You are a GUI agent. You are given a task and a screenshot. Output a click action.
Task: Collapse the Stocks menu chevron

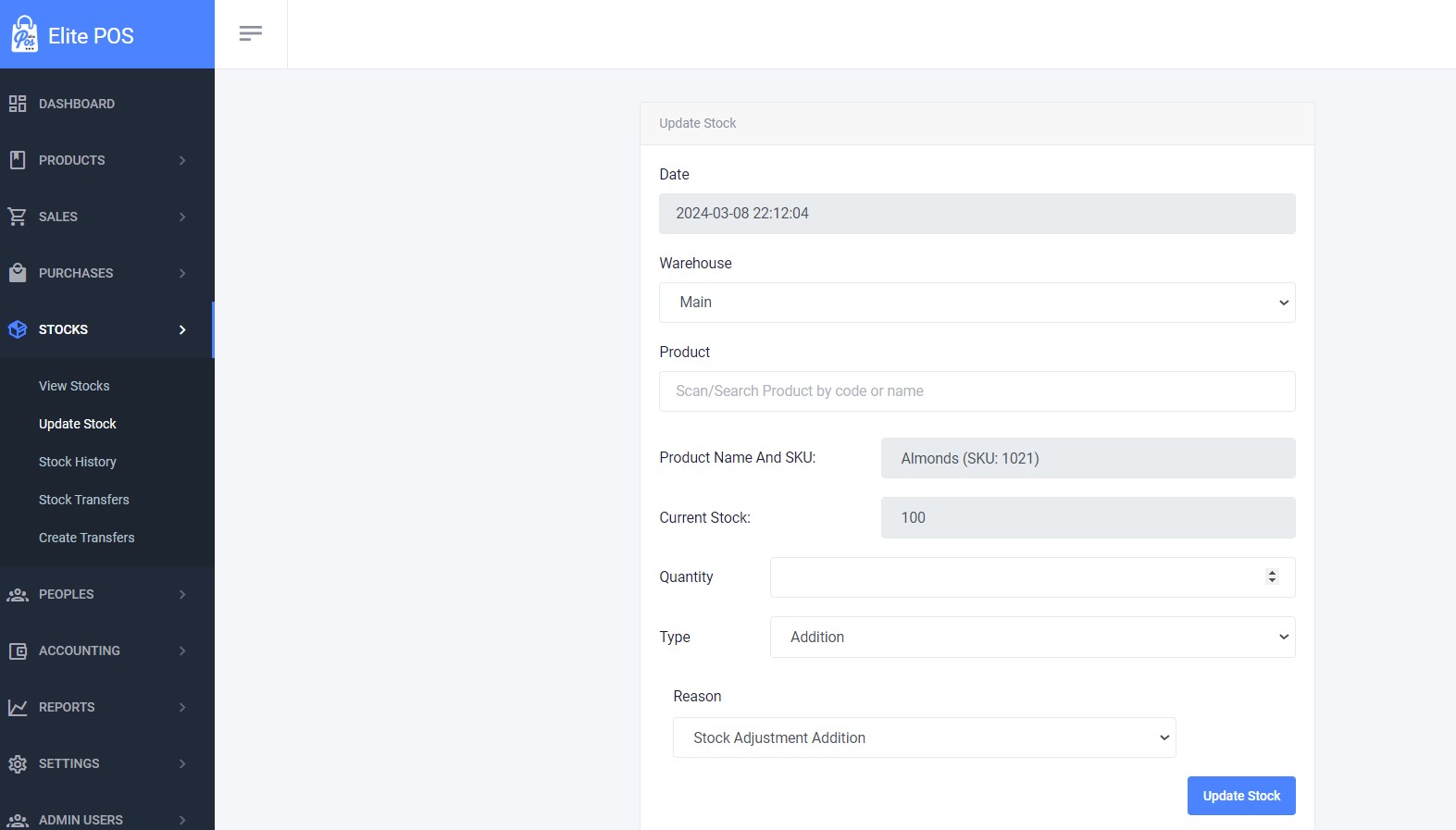pyautogui.click(x=182, y=329)
